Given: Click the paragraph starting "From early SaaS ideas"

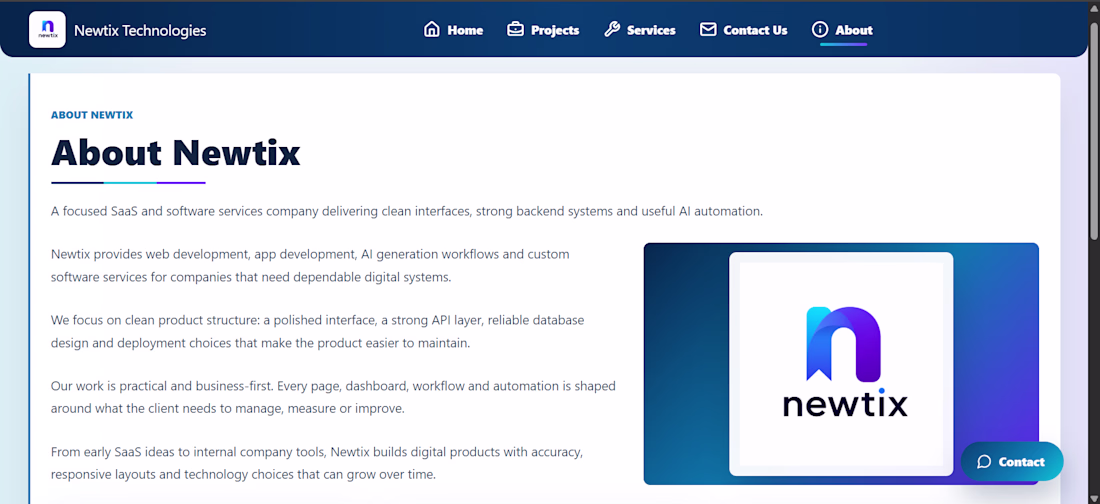Looking at the screenshot, I should [x=317, y=463].
